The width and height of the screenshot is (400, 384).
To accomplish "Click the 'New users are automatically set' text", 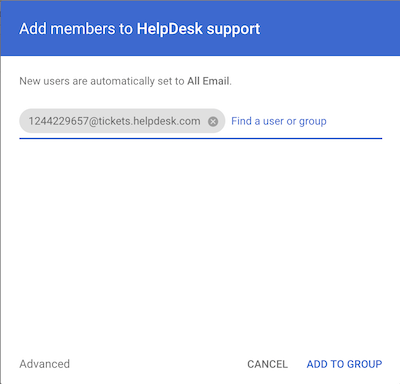I will click(125, 81).
